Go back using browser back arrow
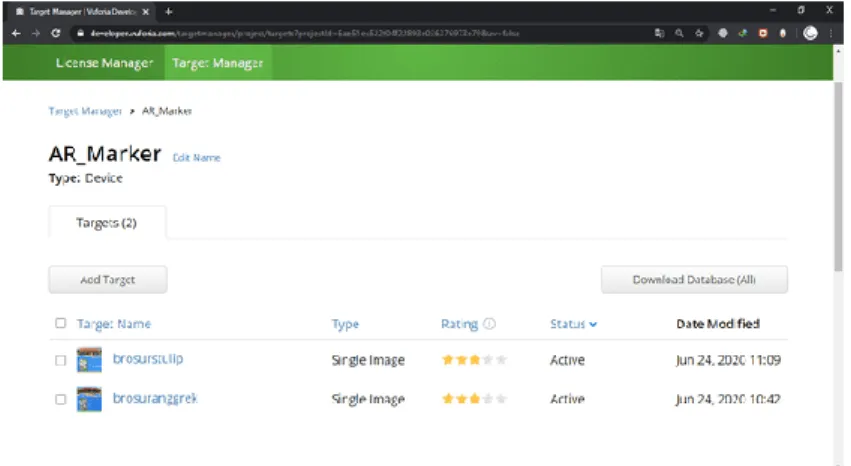The height and width of the screenshot is (466, 851). (16, 34)
